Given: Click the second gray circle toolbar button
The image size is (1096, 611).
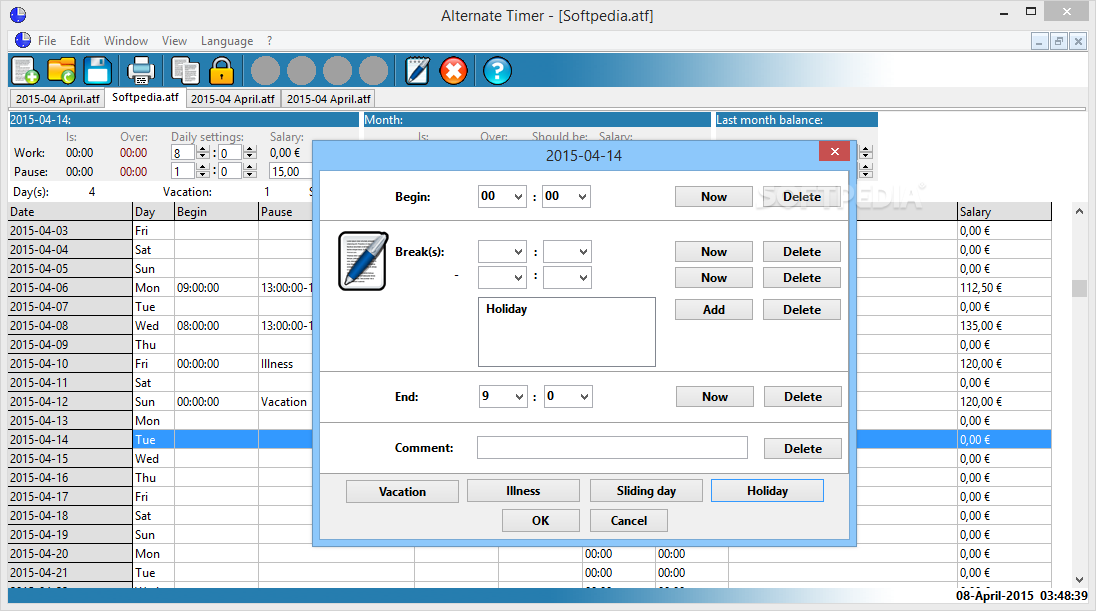Looking at the screenshot, I should (x=301, y=71).
